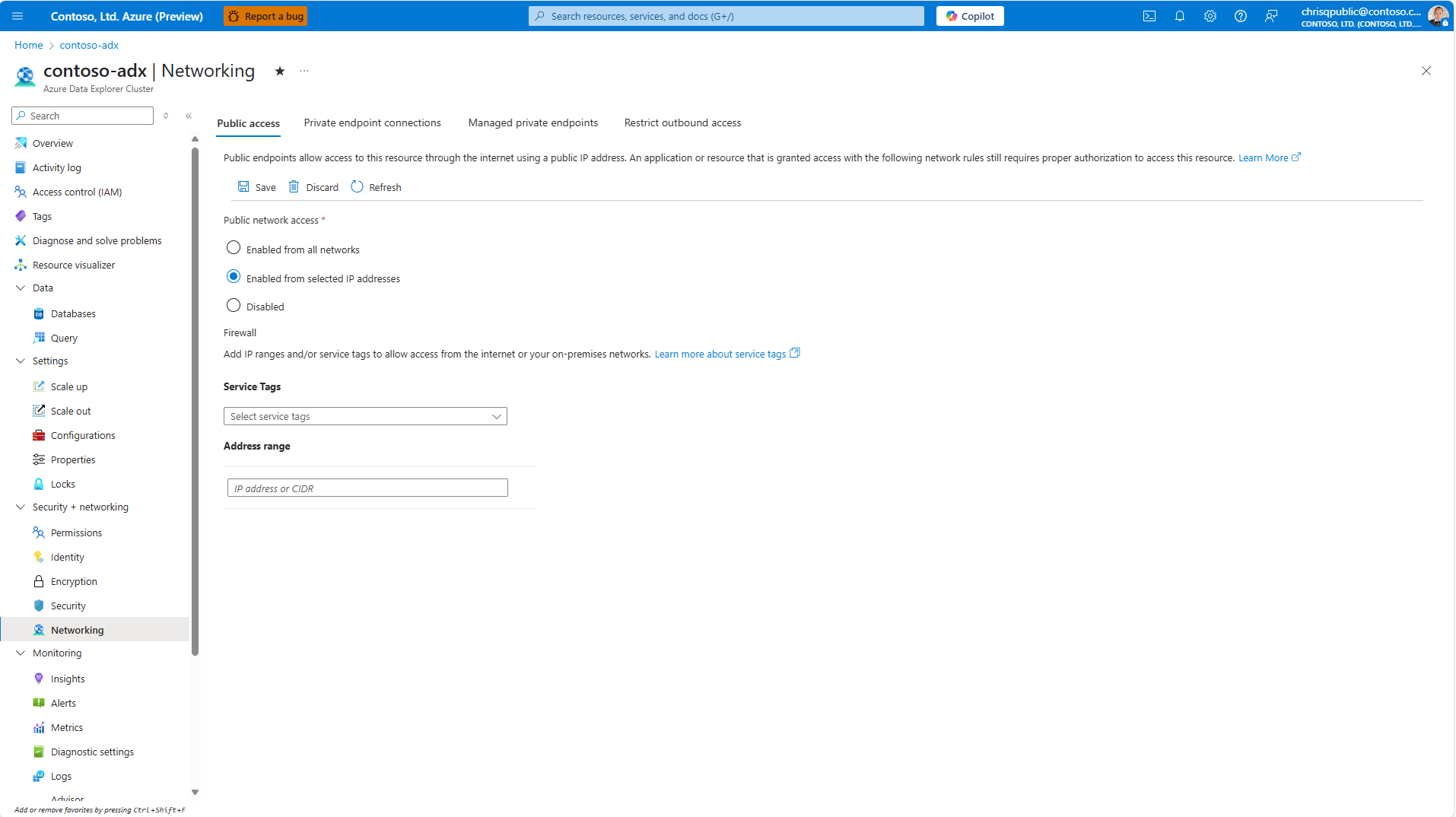Select Enabled from selected IP addresses
This screenshot has width=1456, height=817.
[x=234, y=276]
